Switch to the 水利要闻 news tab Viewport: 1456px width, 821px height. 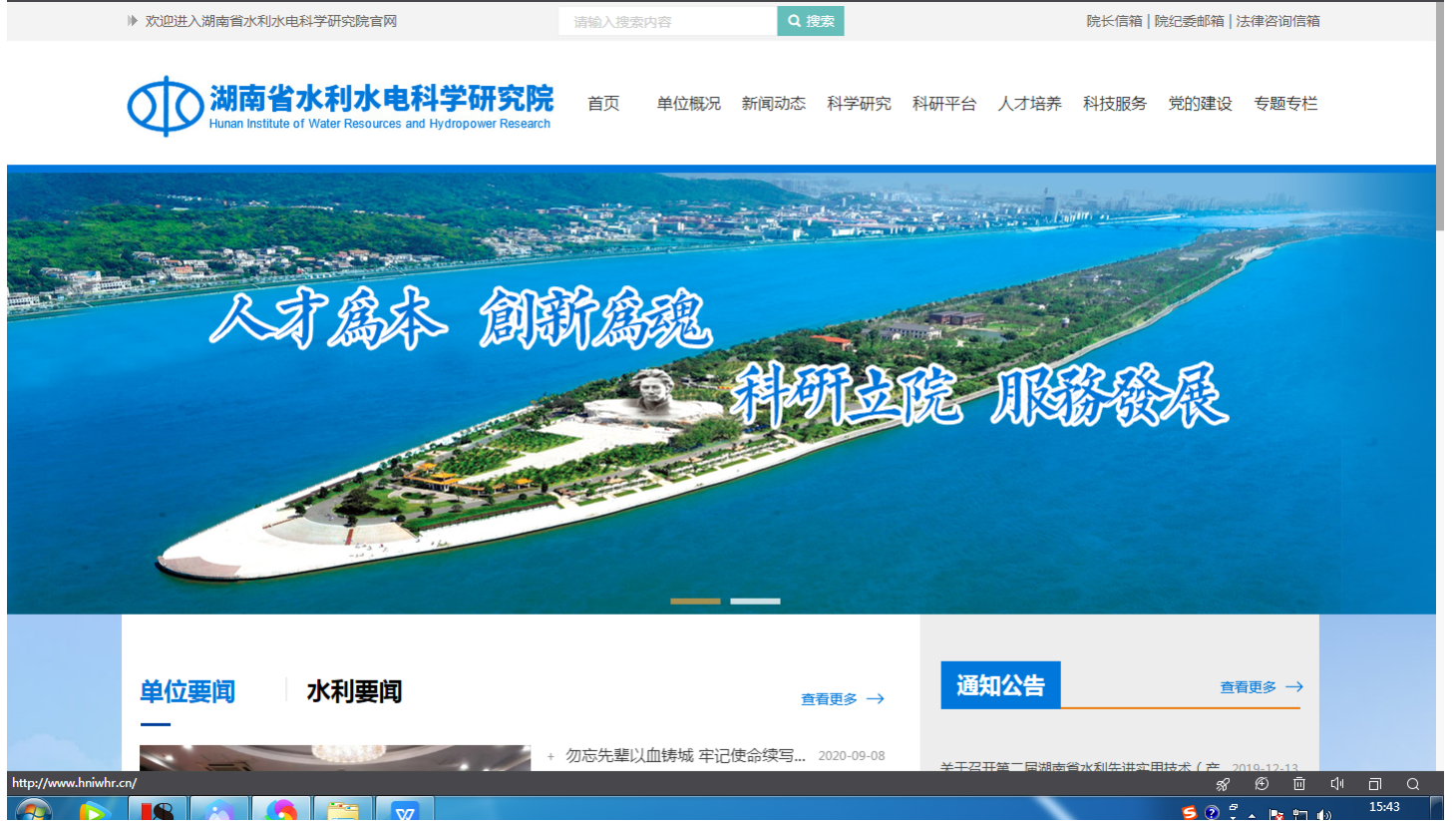click(x=354, y=691)
